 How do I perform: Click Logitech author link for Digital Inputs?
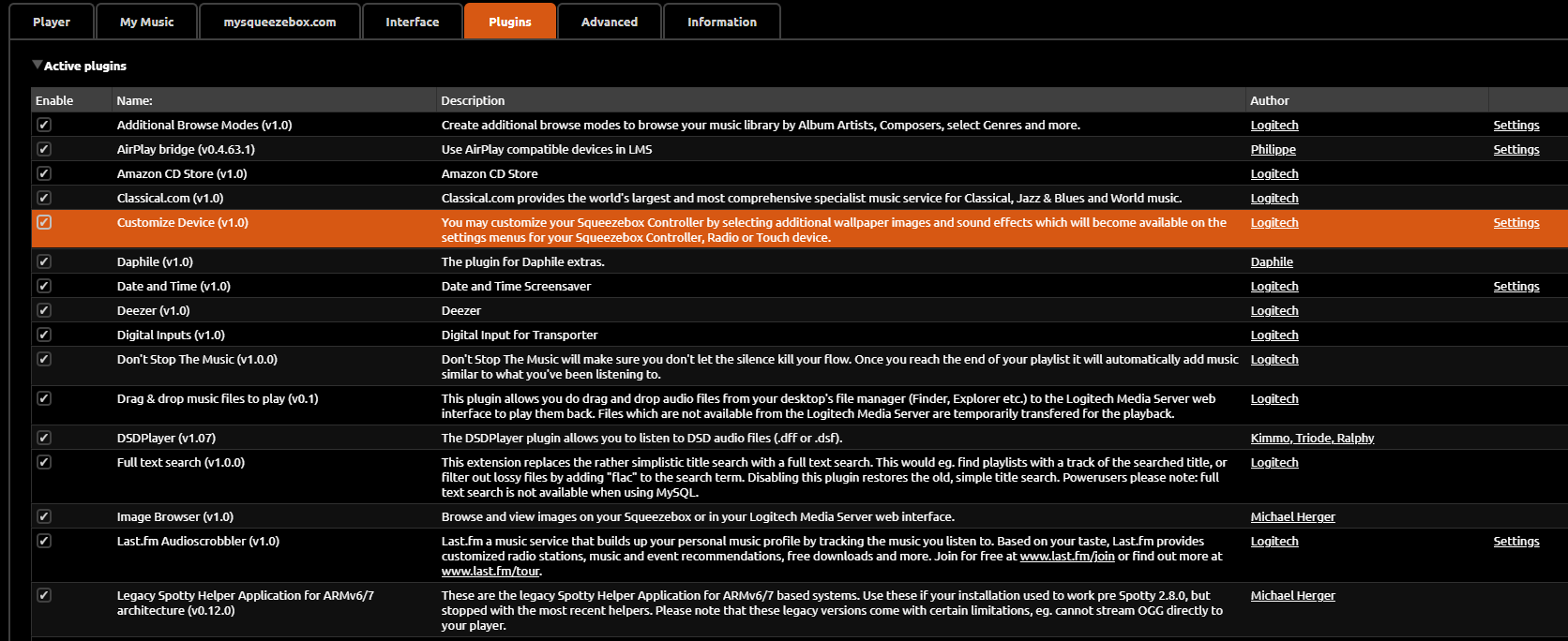coord(1274,335)
